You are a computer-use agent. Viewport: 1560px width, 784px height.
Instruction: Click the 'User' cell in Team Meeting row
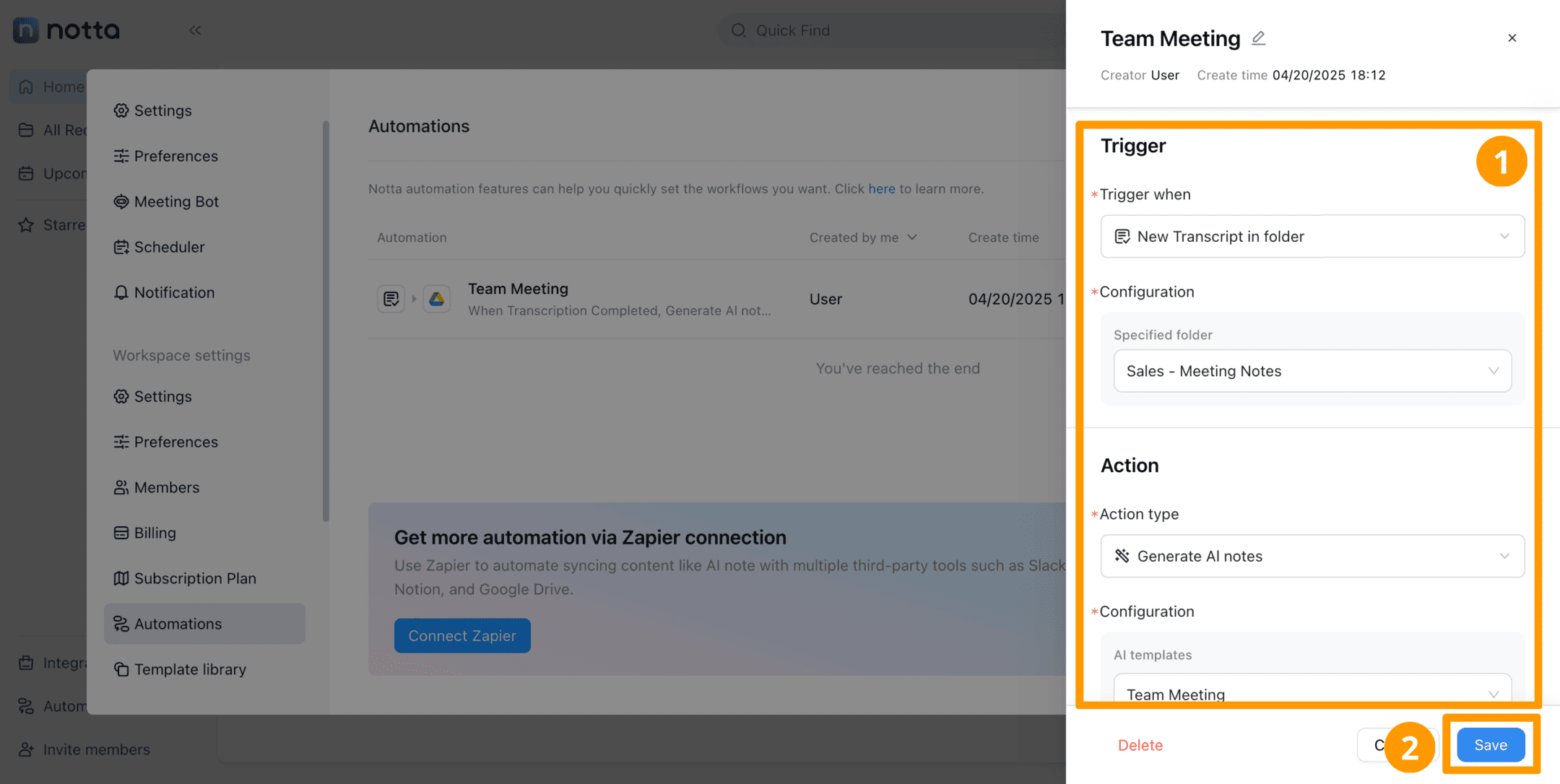pyautogui.click(x=825, y=299)
